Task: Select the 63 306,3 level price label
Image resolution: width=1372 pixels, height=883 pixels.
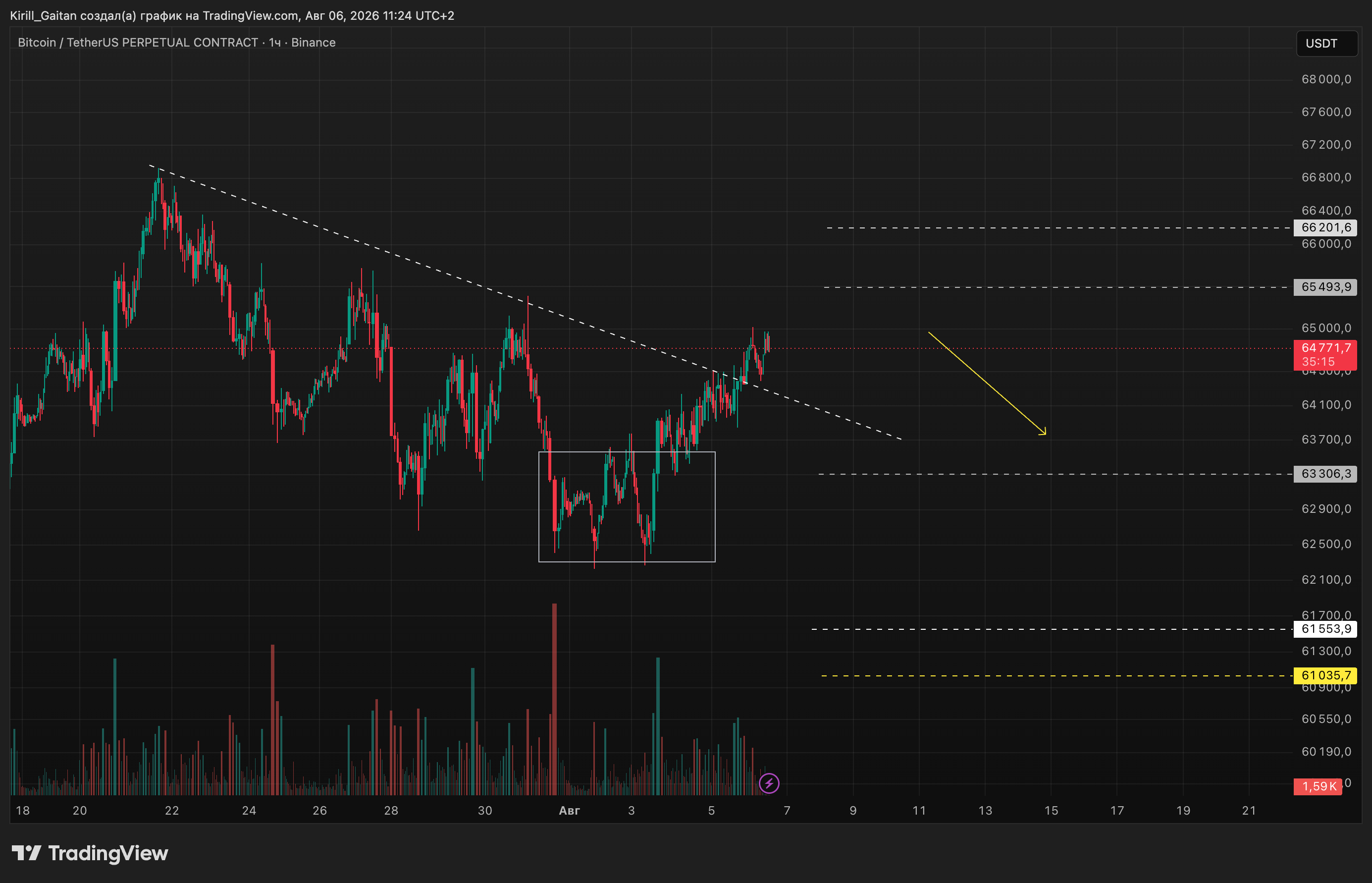Action: [x=1325, y=474]
